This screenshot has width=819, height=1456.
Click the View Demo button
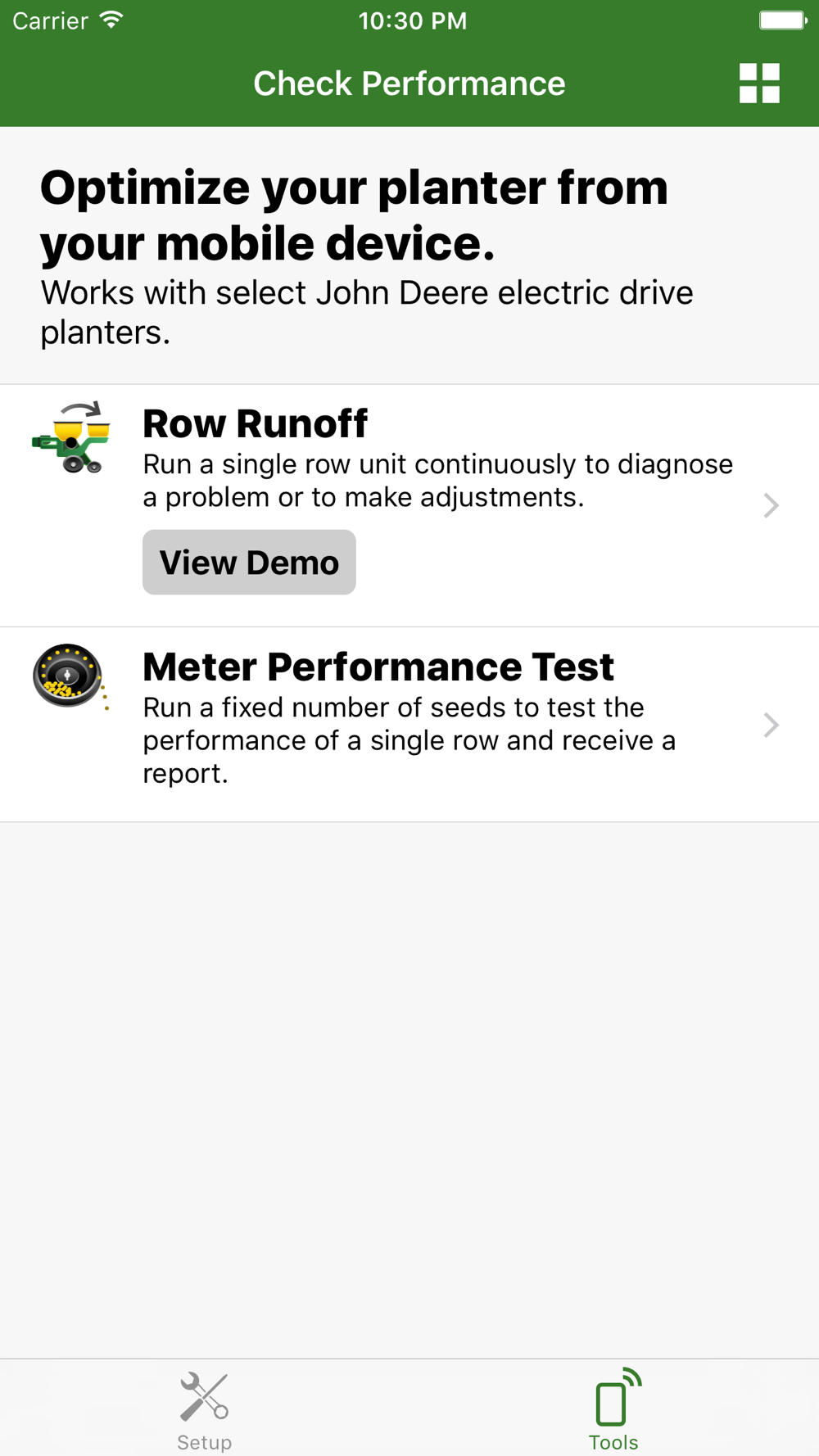[249, 562]
